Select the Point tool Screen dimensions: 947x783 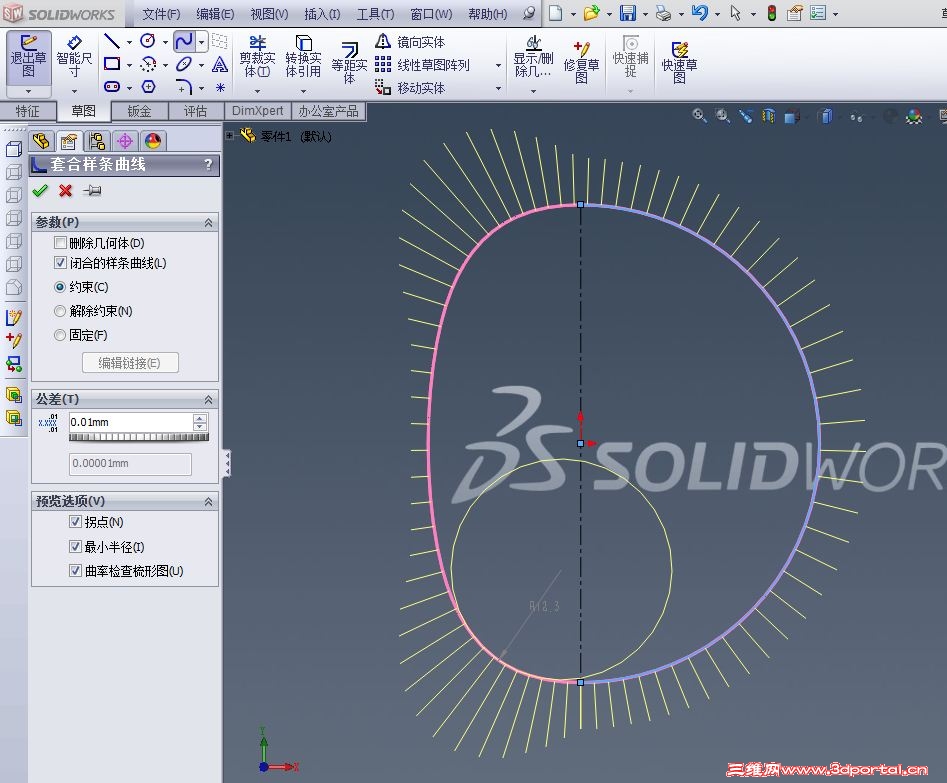(220, 88)
